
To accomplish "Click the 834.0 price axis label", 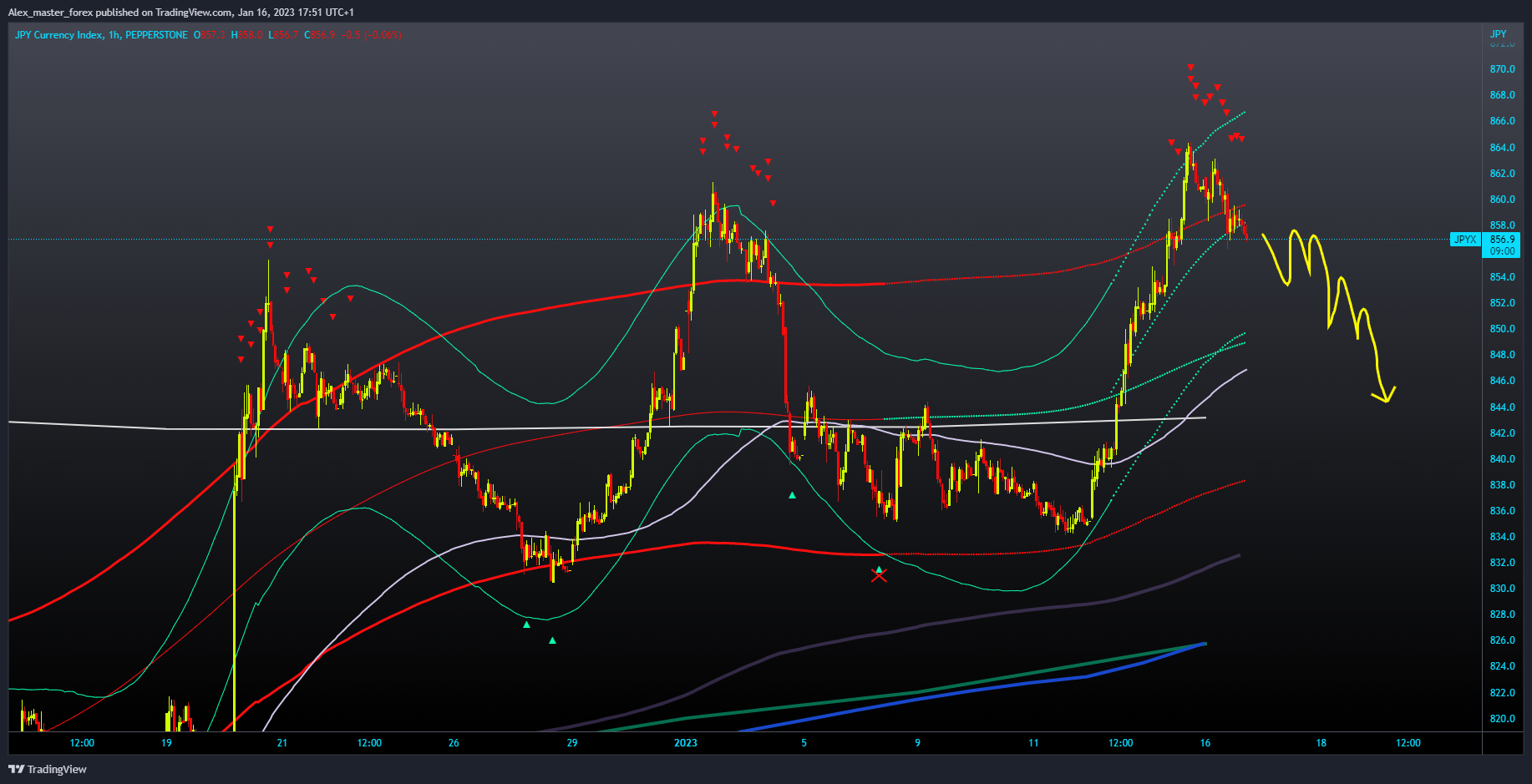I will click(1502, 537).
